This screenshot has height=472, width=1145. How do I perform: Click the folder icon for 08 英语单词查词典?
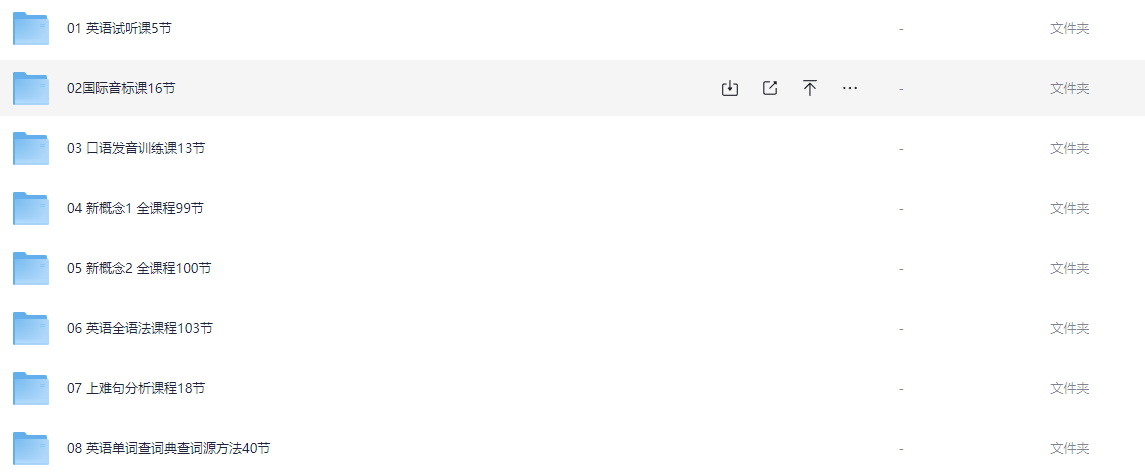point(31,448)
